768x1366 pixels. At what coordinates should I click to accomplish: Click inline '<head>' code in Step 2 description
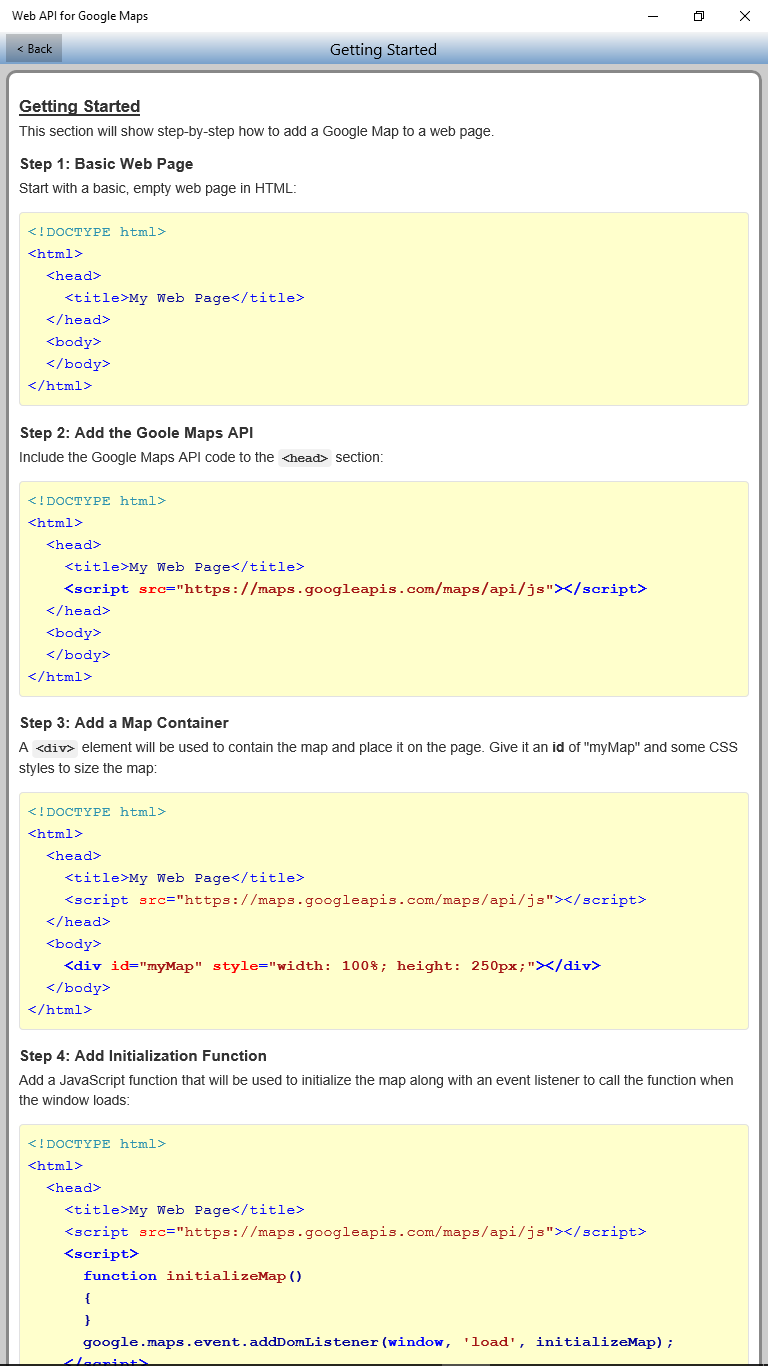(305, 458)
